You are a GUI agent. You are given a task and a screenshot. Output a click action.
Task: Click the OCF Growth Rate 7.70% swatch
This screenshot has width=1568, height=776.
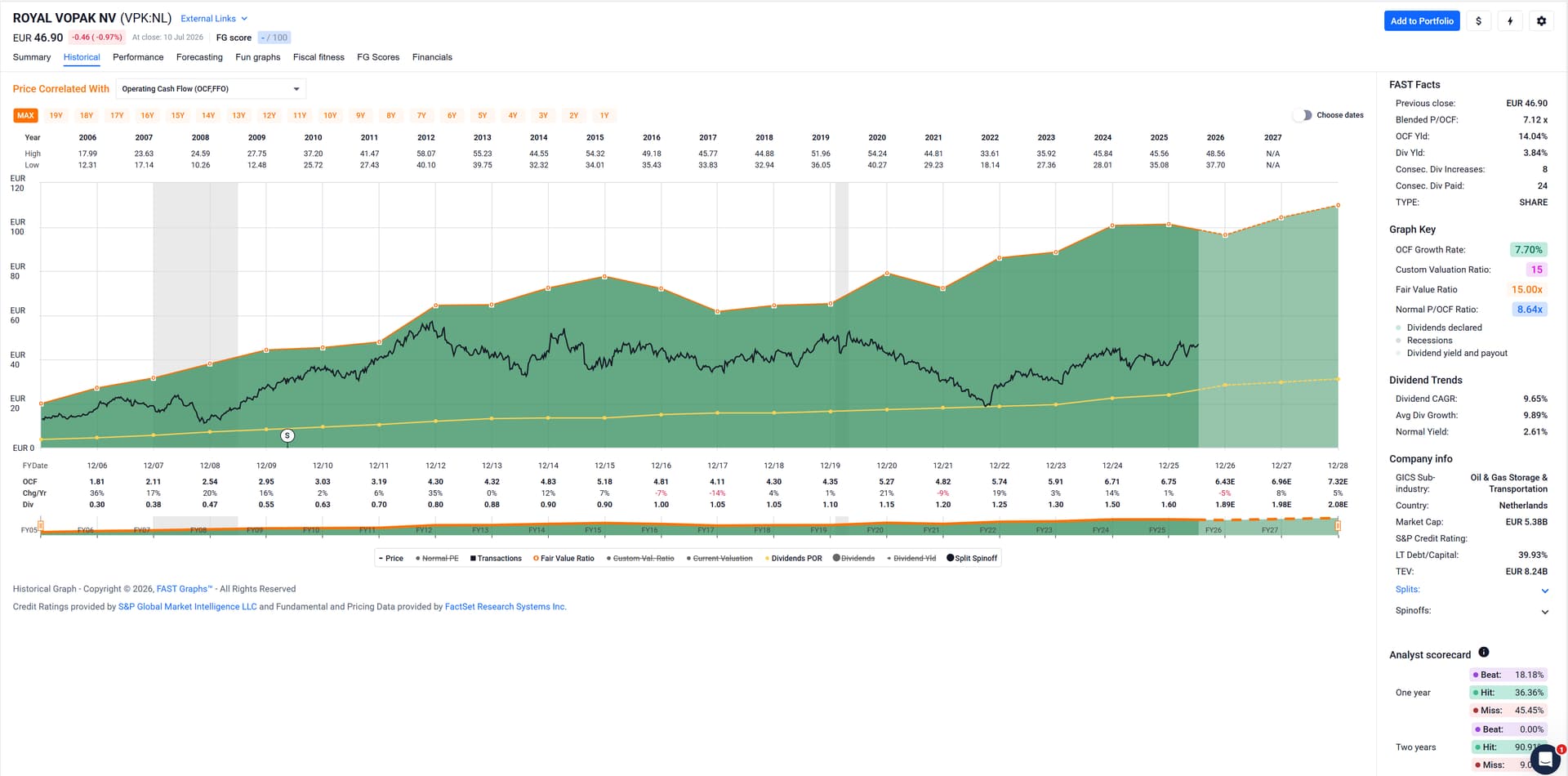(x=1528, y=250)
